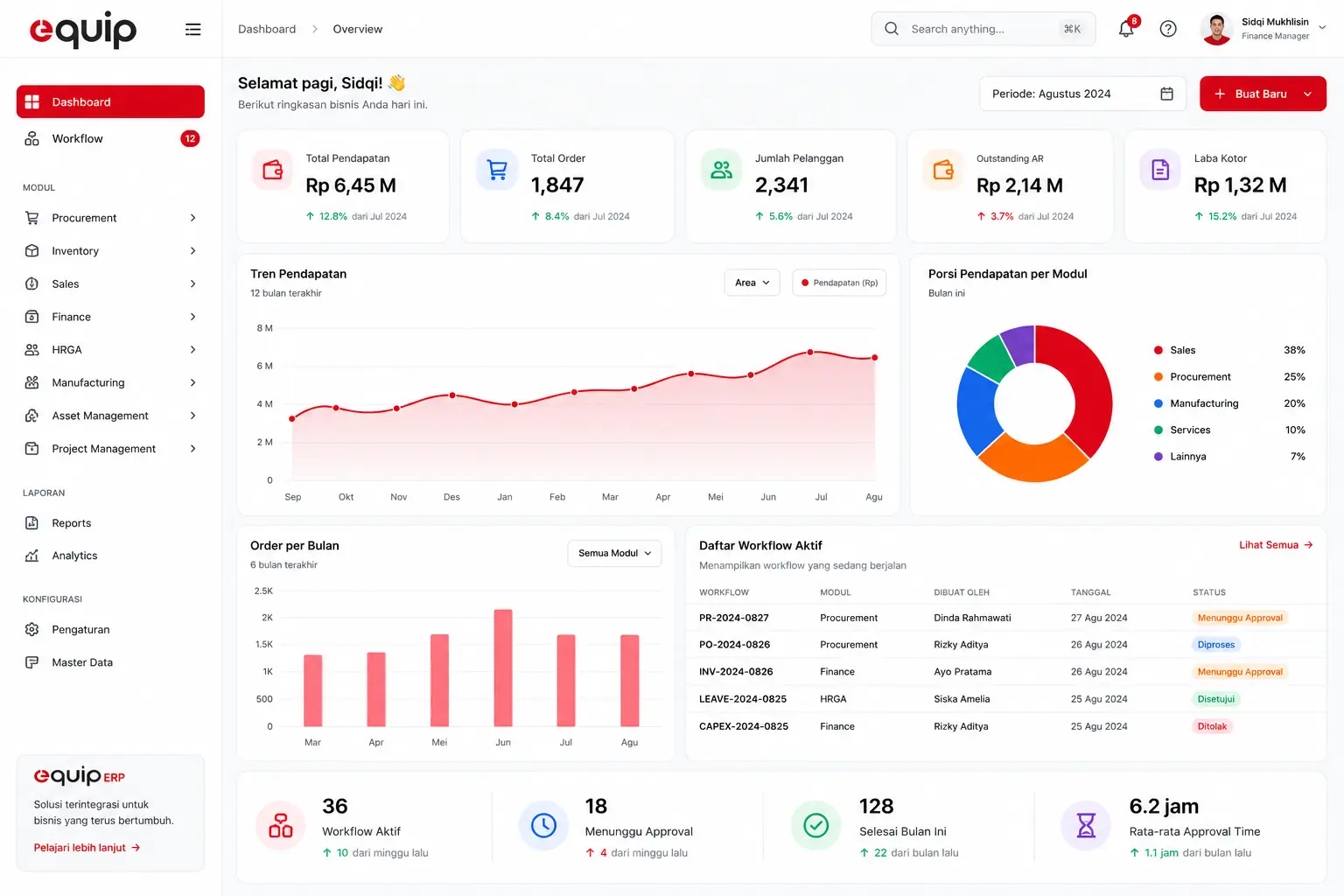This screenshot has width=1344, height=896.
Task: Toggle the Pendapatan (Rp) legend series
Action: (839, 283)
